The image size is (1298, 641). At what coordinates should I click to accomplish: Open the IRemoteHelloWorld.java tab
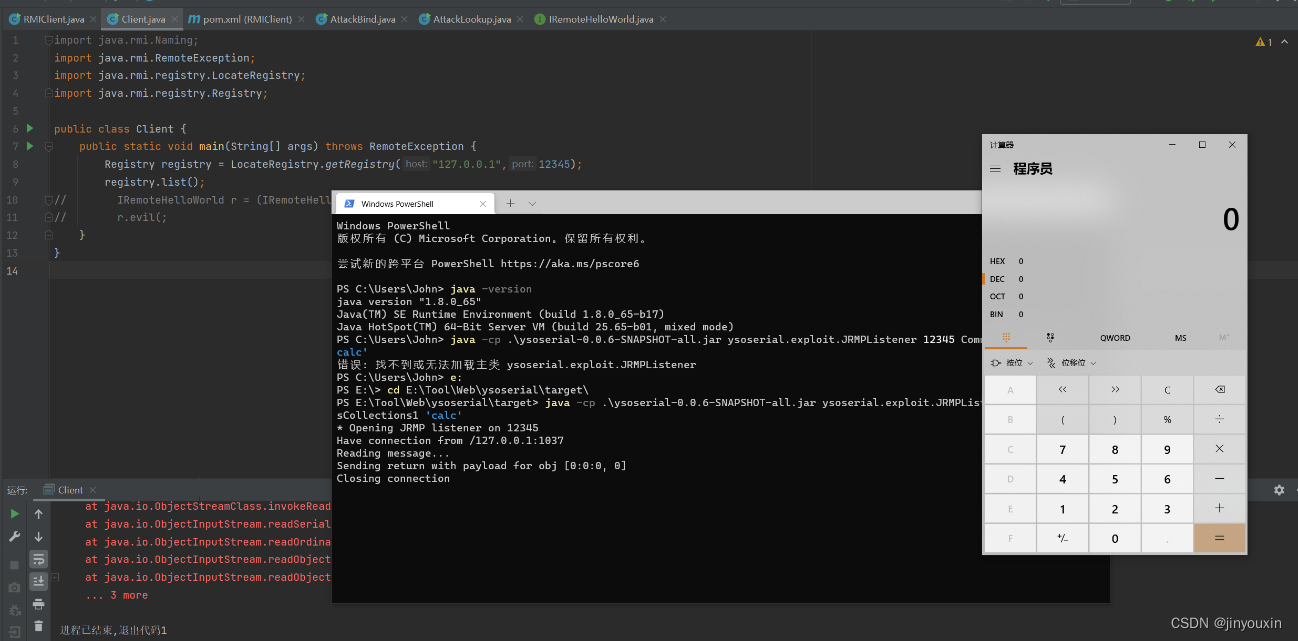click(x=601, y=19)
